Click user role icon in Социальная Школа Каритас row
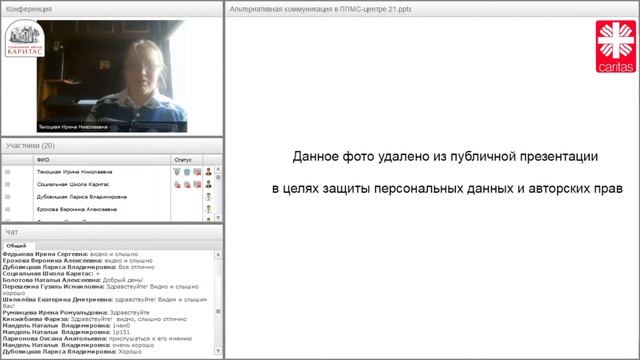The image size is (640, 360). click(209, 184)
